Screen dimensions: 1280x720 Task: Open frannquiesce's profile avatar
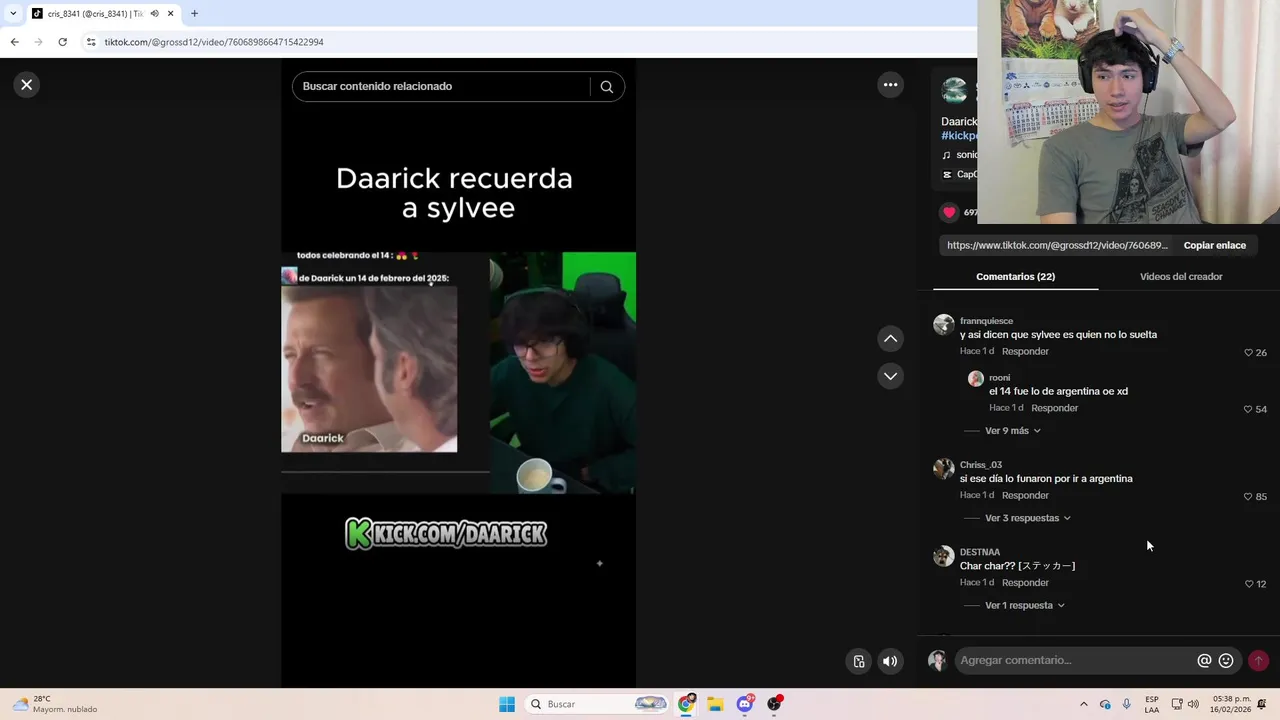point(944,325)
